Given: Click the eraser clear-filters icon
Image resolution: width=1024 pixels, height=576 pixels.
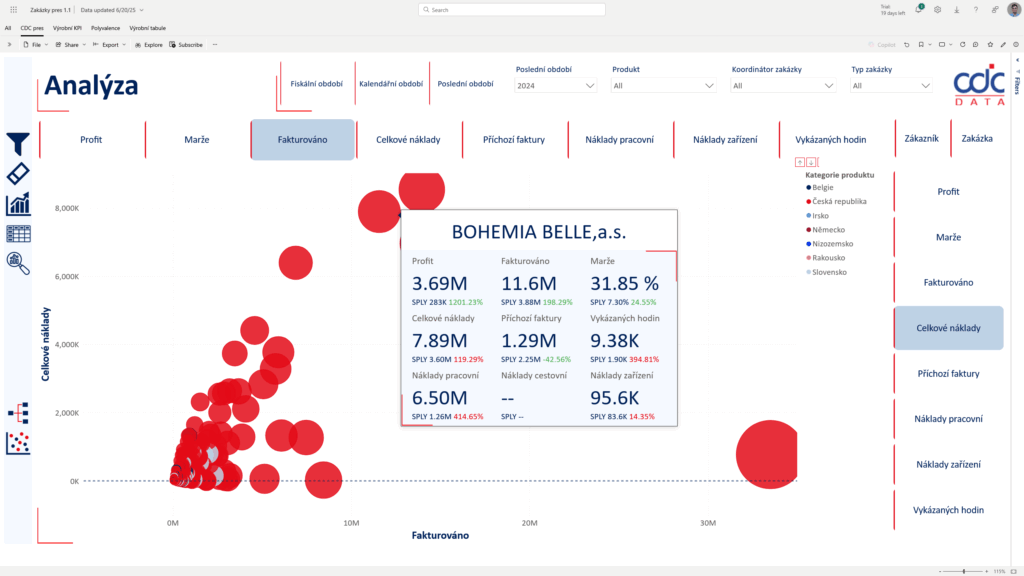Looking at the screenshot, I should point(18,174).
